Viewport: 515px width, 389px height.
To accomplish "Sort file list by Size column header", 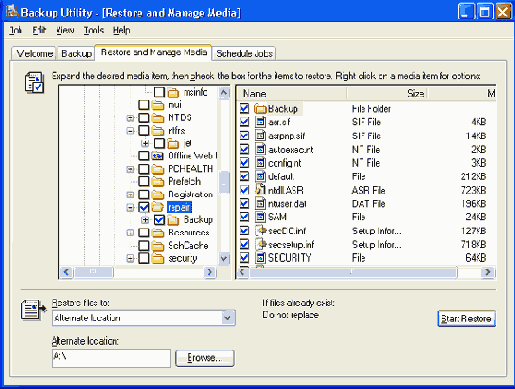I will click(387, 93).
